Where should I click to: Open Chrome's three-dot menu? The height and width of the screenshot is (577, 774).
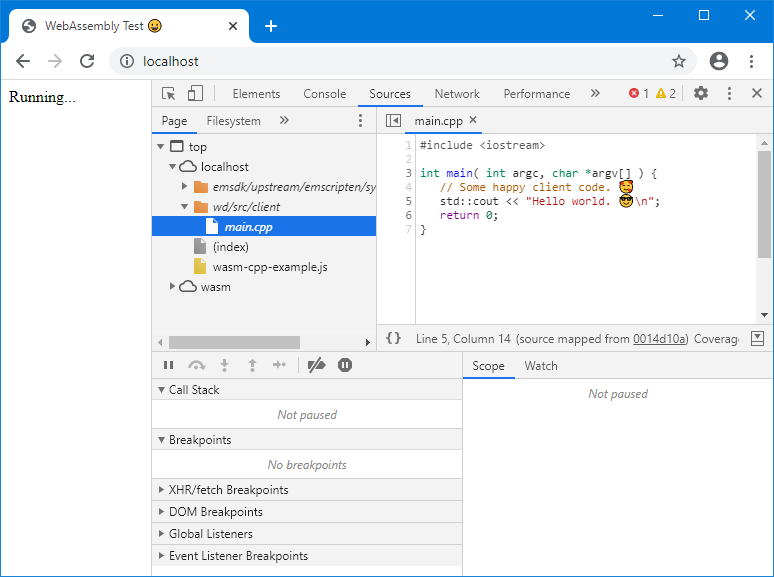point(751,61)
